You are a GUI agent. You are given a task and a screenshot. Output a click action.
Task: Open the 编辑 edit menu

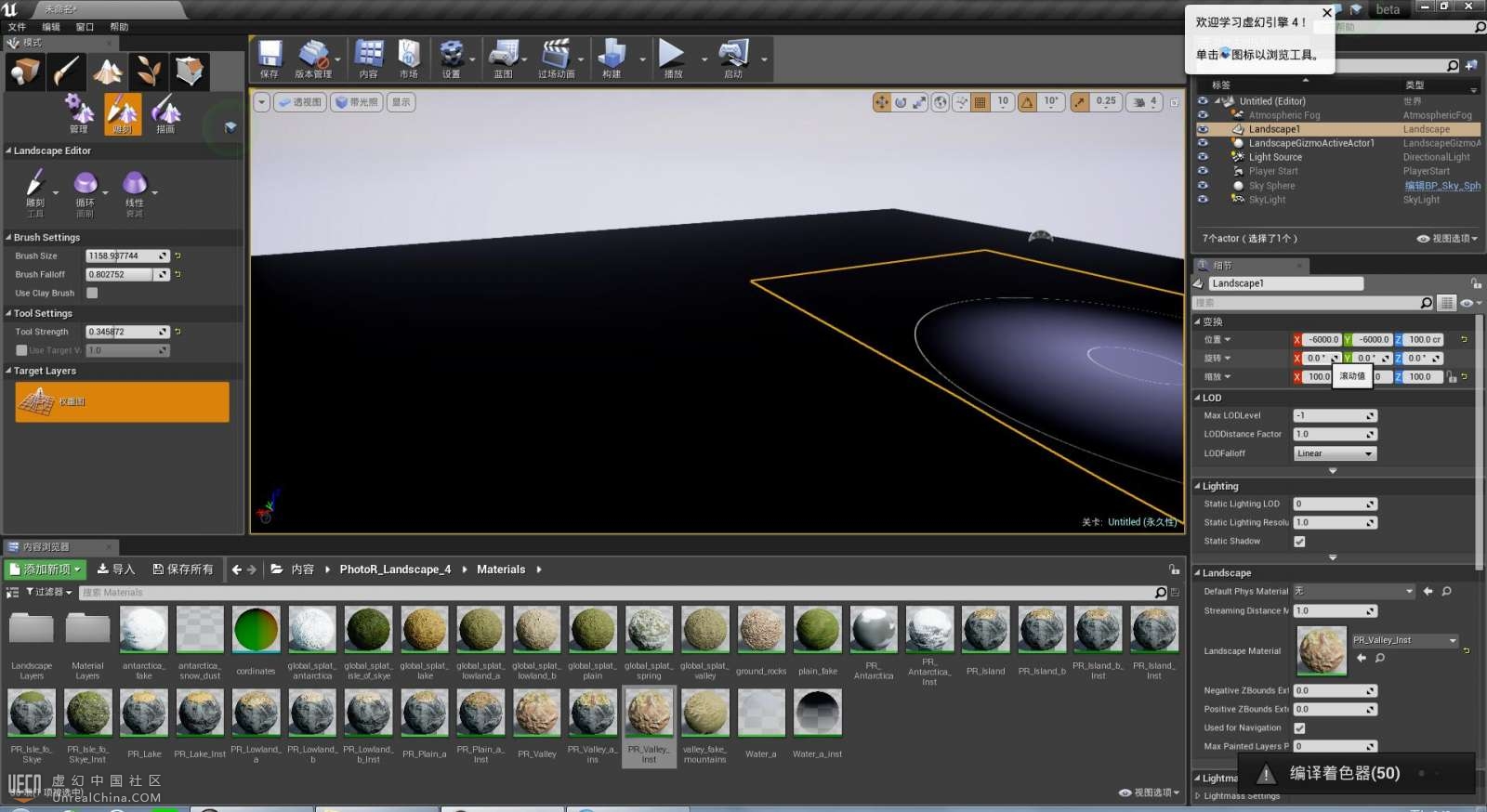[51, 27]
